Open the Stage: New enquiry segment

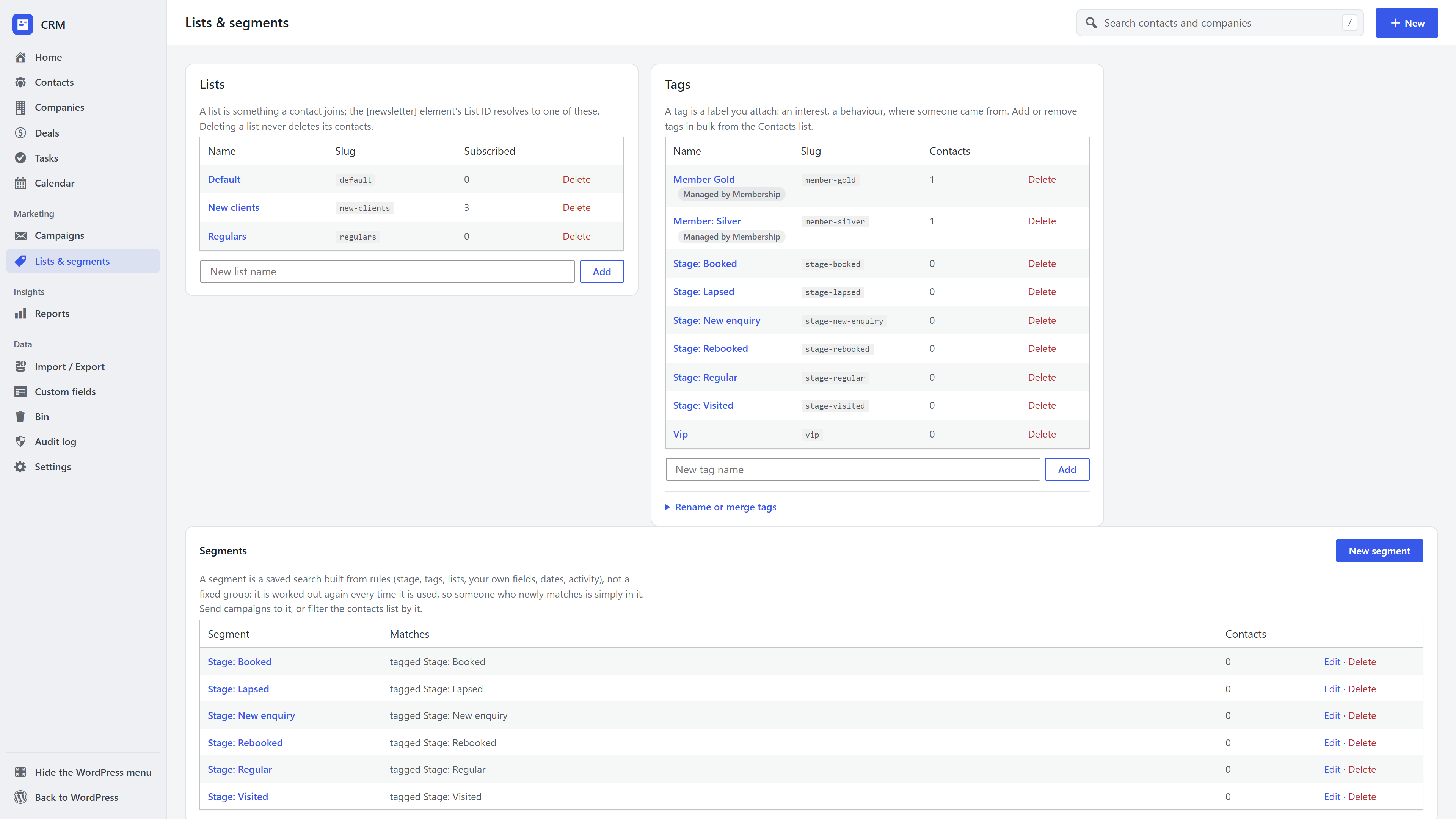tap(251, 715)
